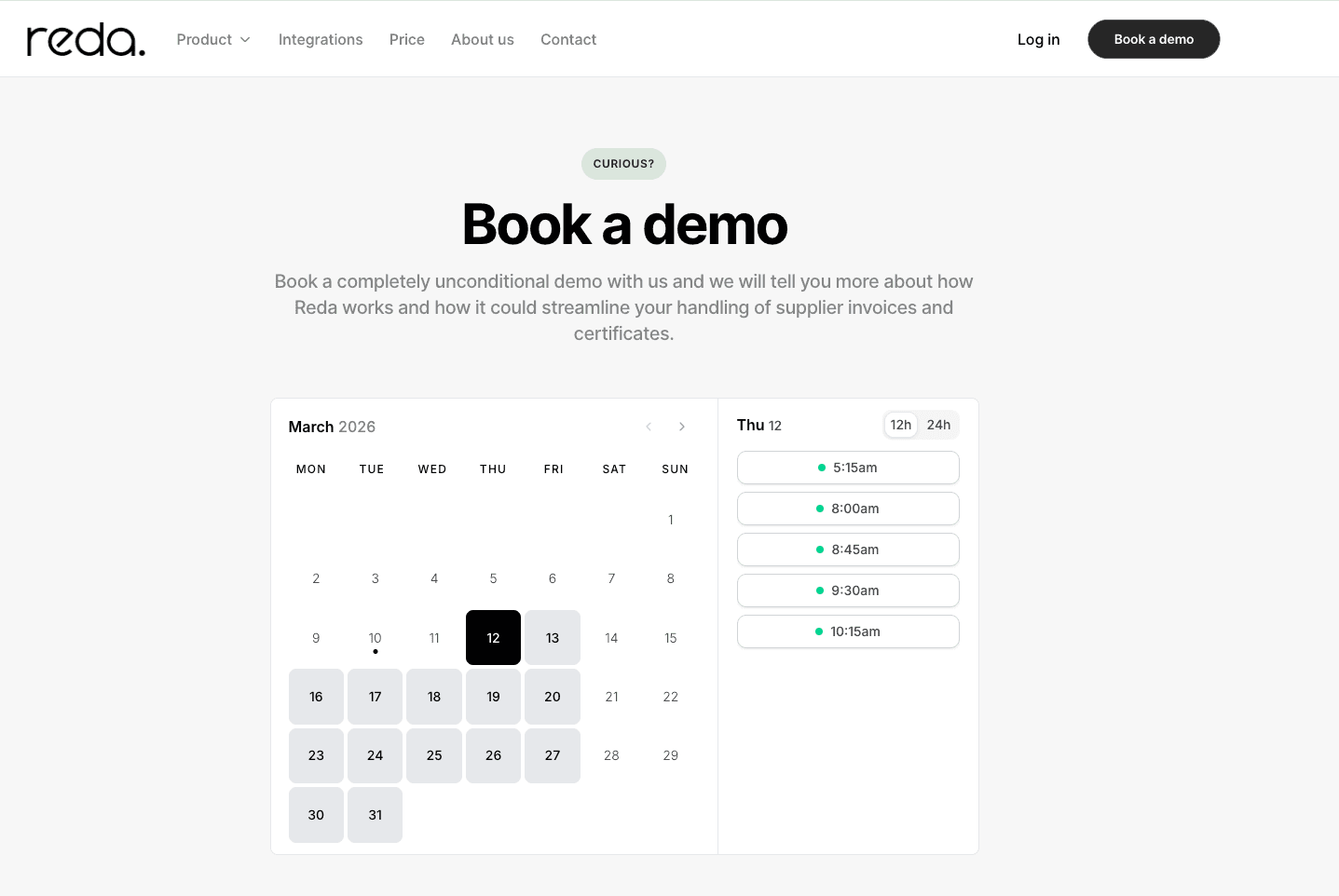Open the Contact page
1339x896 pixels.
tap(568, 39)
